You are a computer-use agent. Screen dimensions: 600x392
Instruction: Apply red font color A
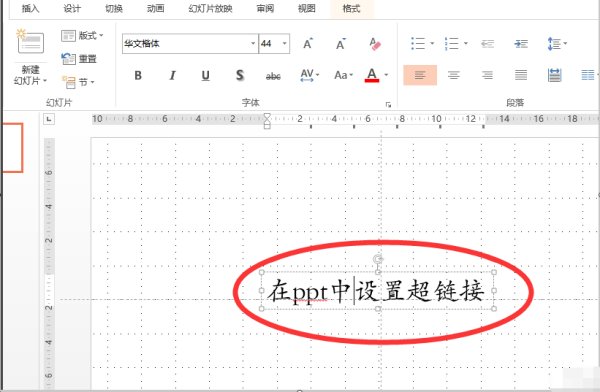pos(372,75)
